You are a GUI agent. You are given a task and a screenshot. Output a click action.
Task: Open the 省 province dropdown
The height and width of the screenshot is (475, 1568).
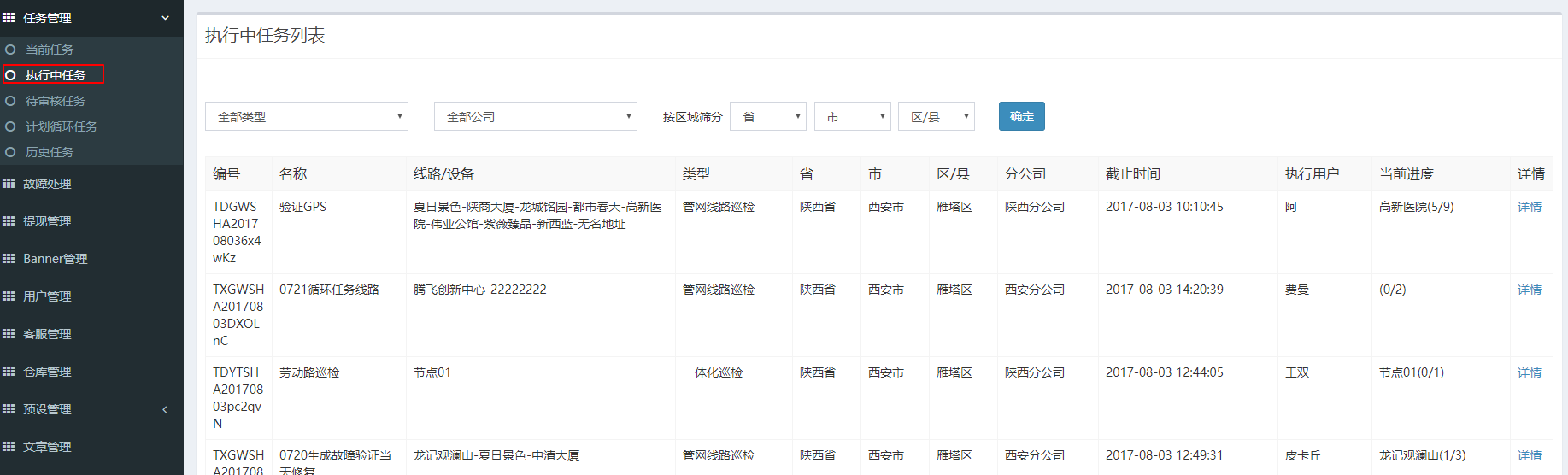click(x=768, y=116)
